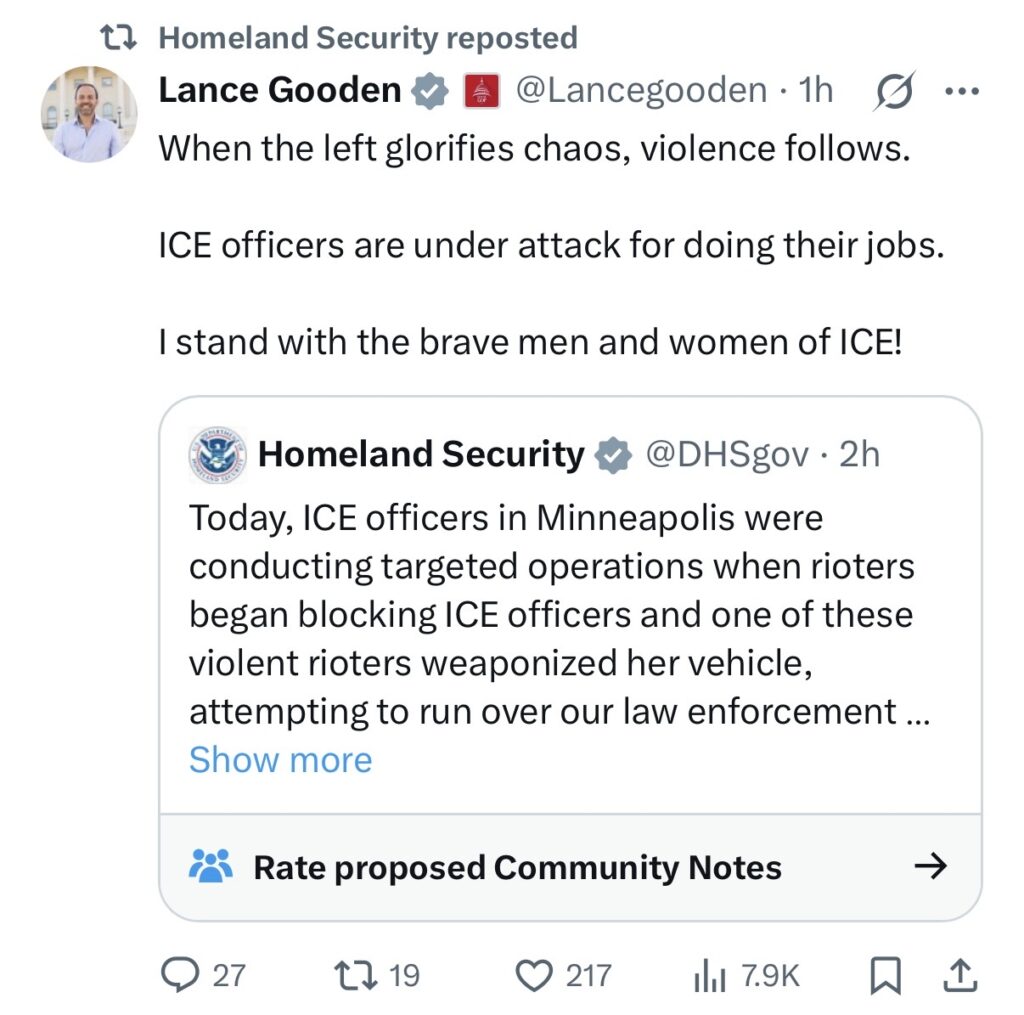
Task: Open Lance Gooden's profile picture
Action: pyautogui.click(x=89, y=114)
